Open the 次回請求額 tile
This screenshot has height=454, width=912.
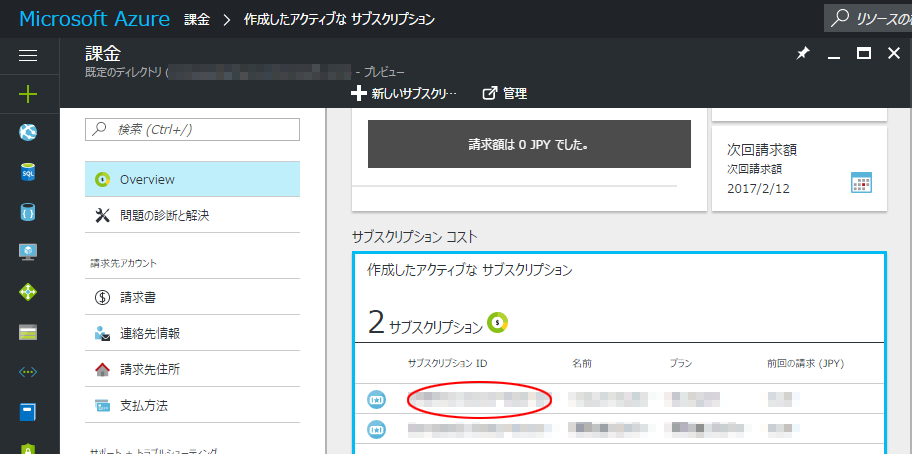click(x=799, y=169)
